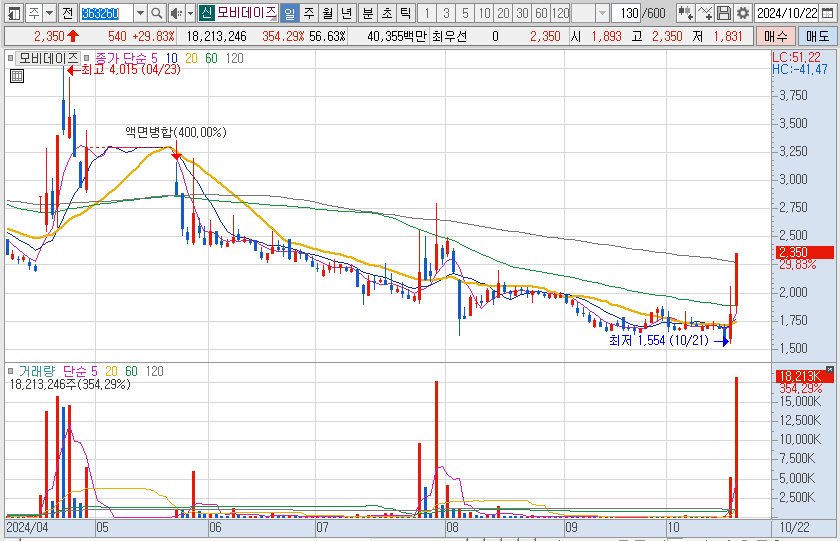Click the panel toggle icon at toolbar start
The width and height of the screenshot is (840, 541).
[14, 13]
